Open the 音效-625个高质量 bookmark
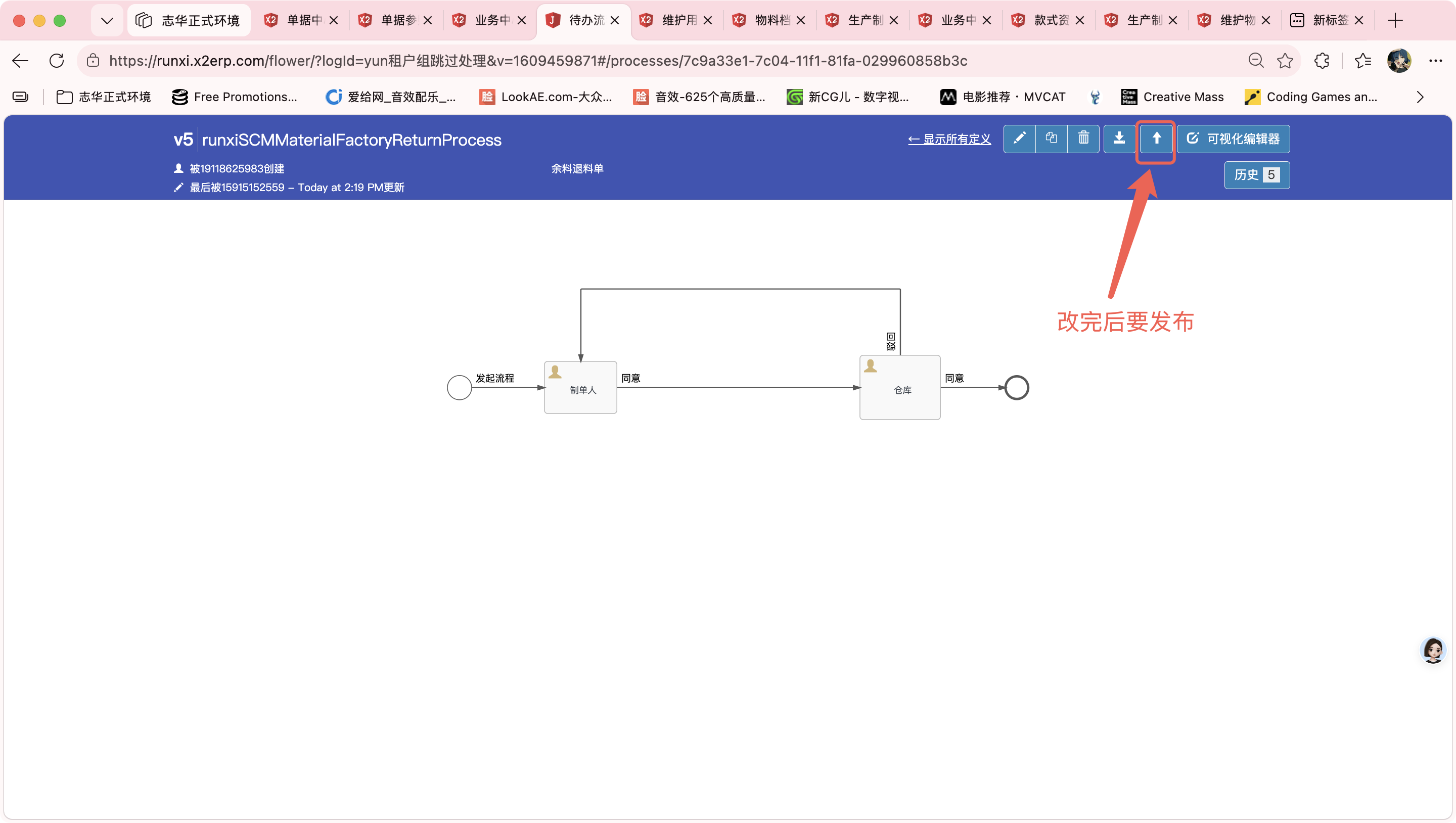 pos(699,97)
